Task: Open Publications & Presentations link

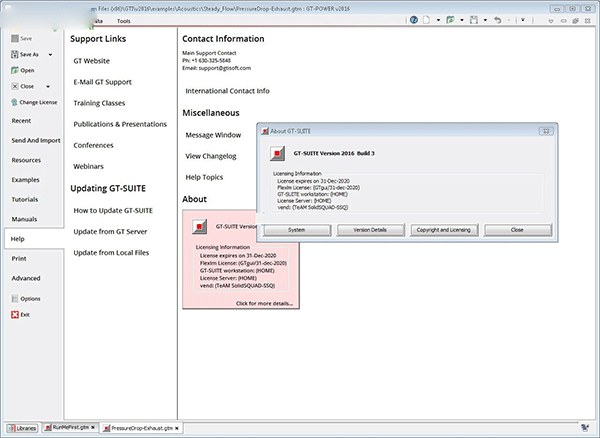Action: pos(120,124)
